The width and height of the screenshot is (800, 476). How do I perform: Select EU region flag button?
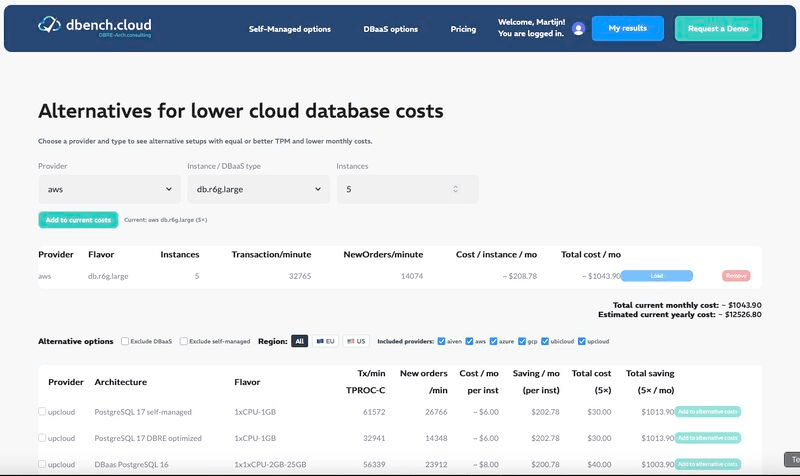click(325, 341)
